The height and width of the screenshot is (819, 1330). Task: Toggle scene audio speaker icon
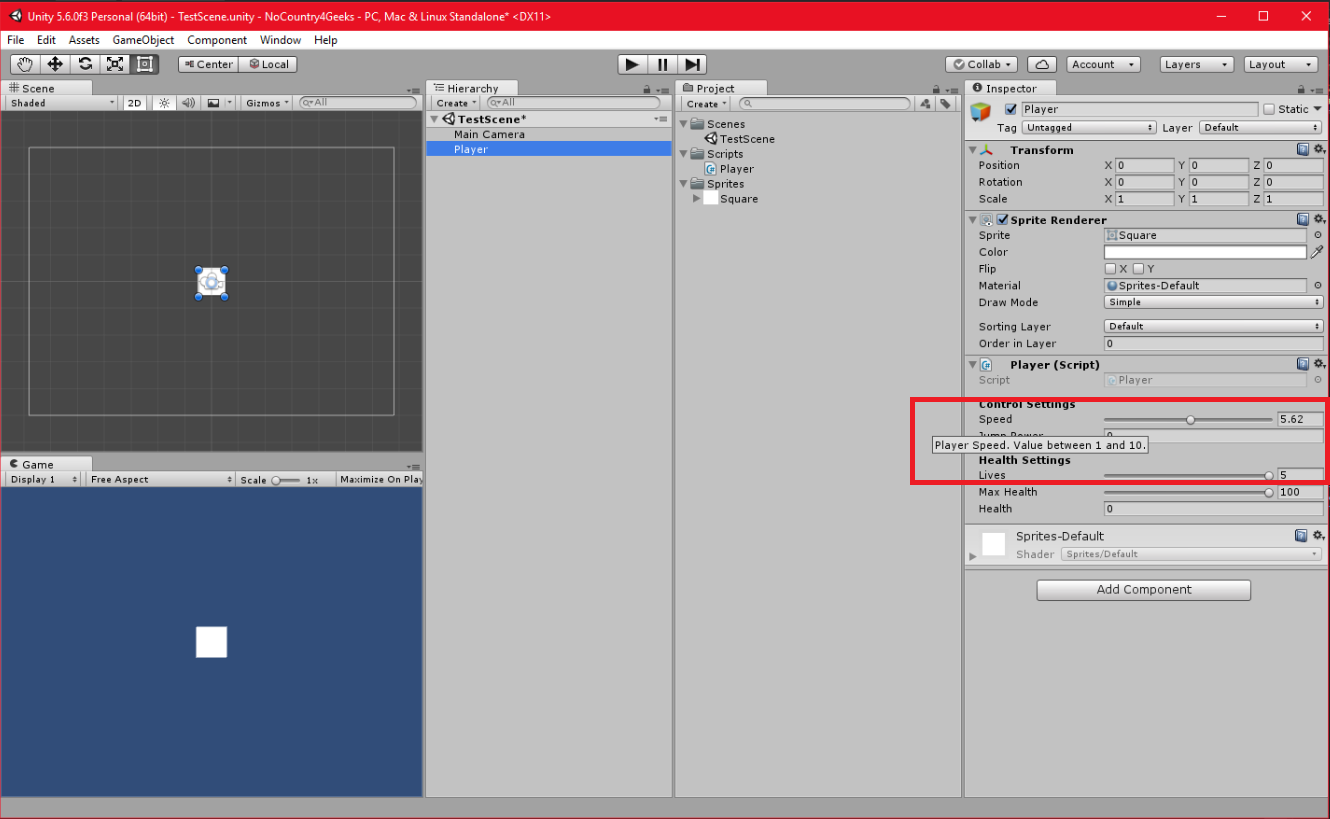pyautogui.click(x=188, y=103)
